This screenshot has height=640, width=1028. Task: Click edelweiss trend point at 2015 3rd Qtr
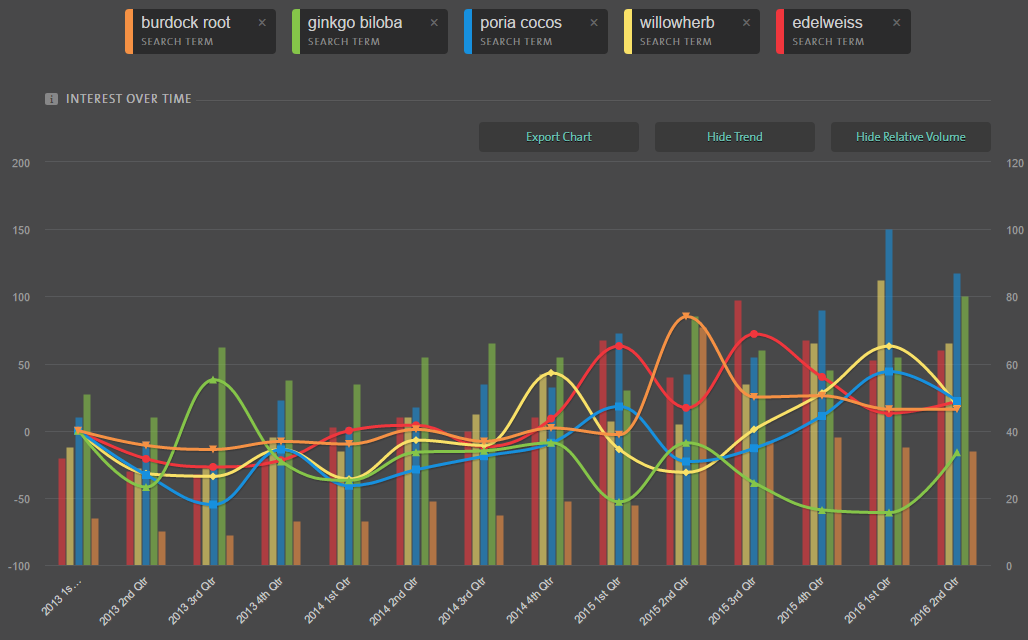(x=754, y=334)
